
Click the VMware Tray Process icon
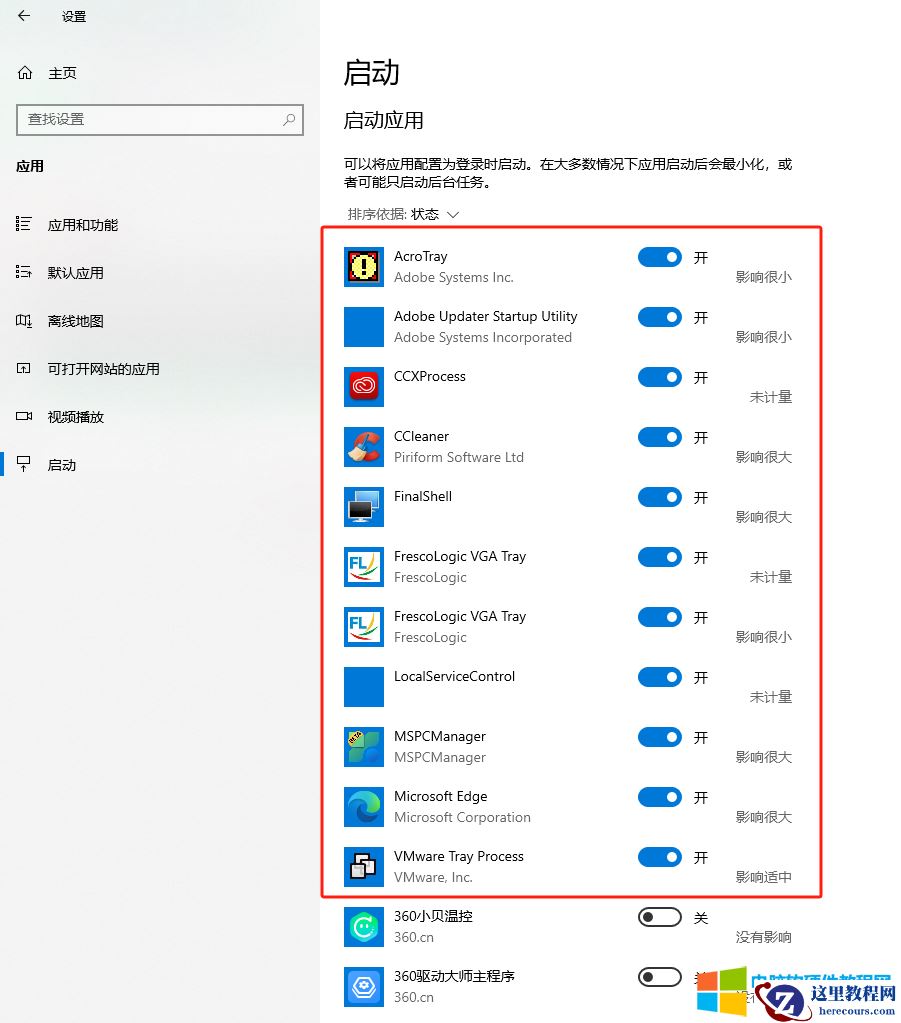coord(363,866)
